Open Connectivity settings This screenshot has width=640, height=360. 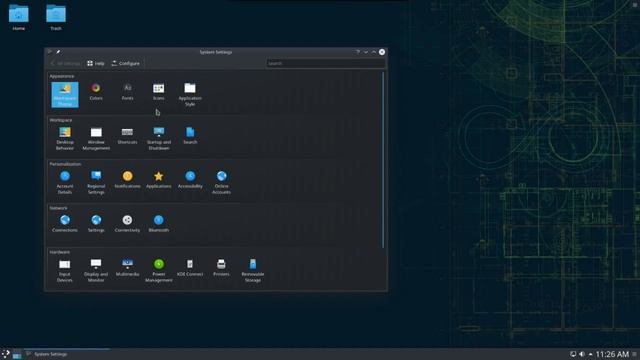click(127, 224)
